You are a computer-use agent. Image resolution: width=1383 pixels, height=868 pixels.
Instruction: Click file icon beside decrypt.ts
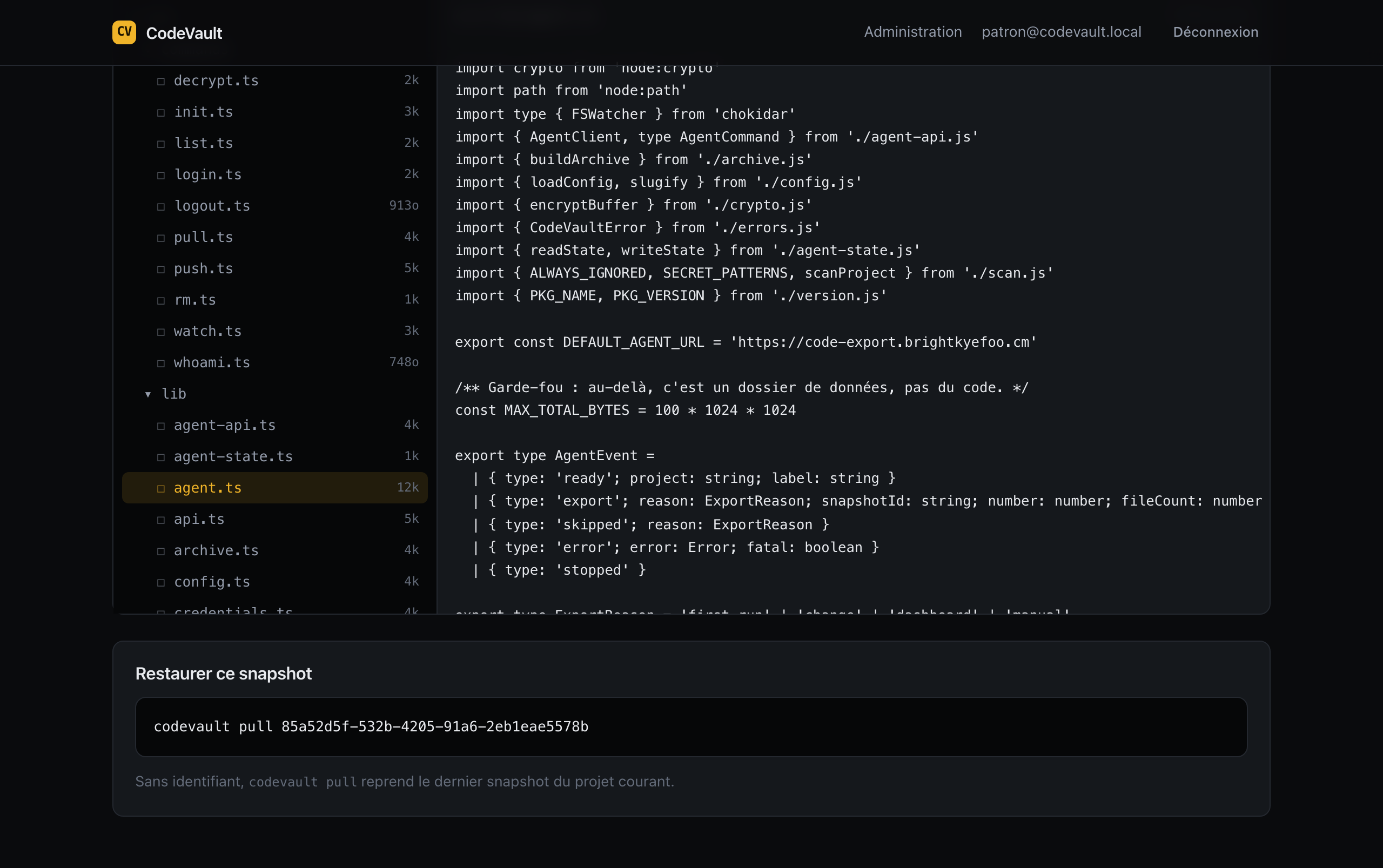tap(161, 82)
